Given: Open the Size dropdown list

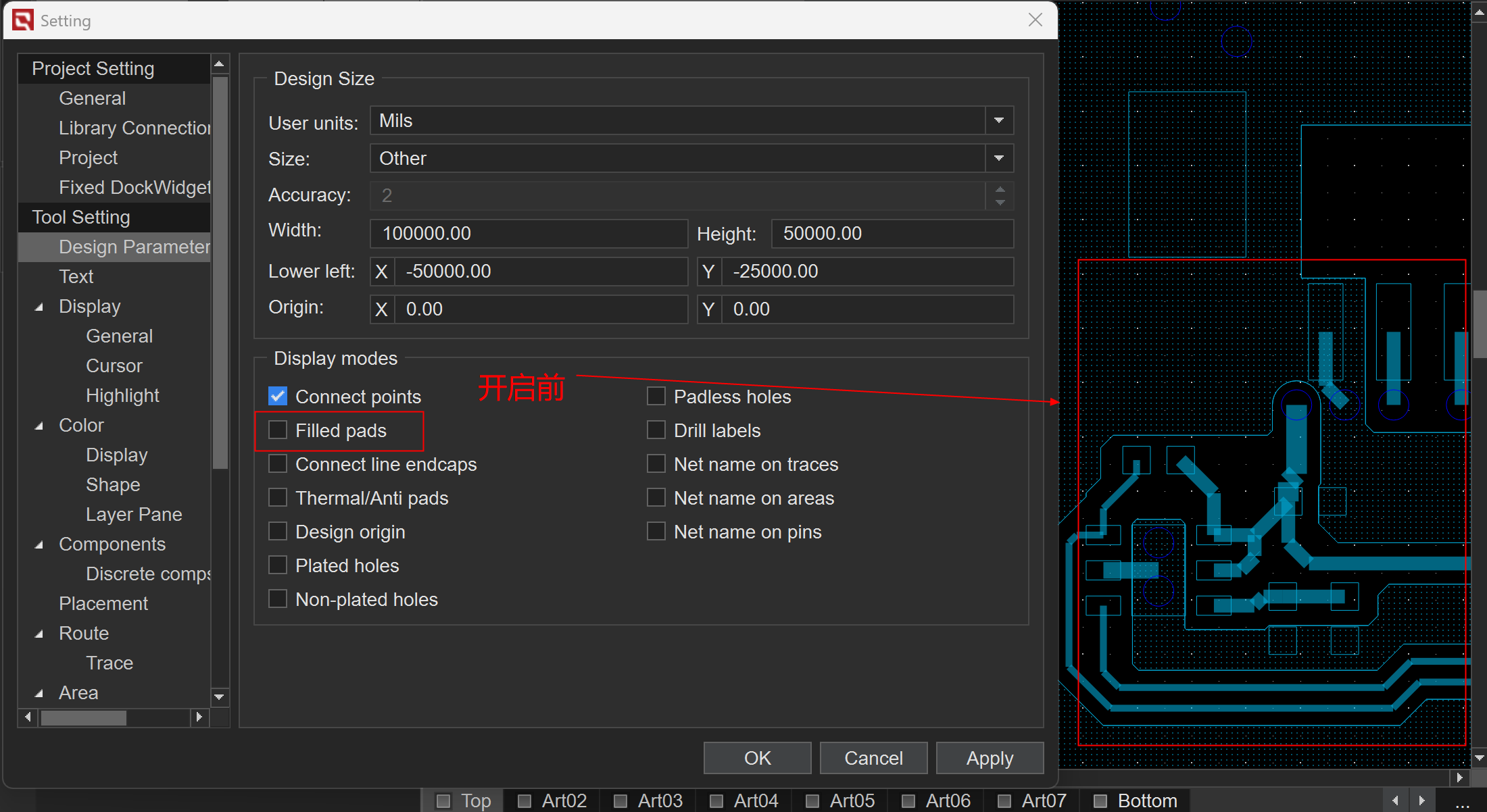Looking at the screenshot, I should coord(999,159).
